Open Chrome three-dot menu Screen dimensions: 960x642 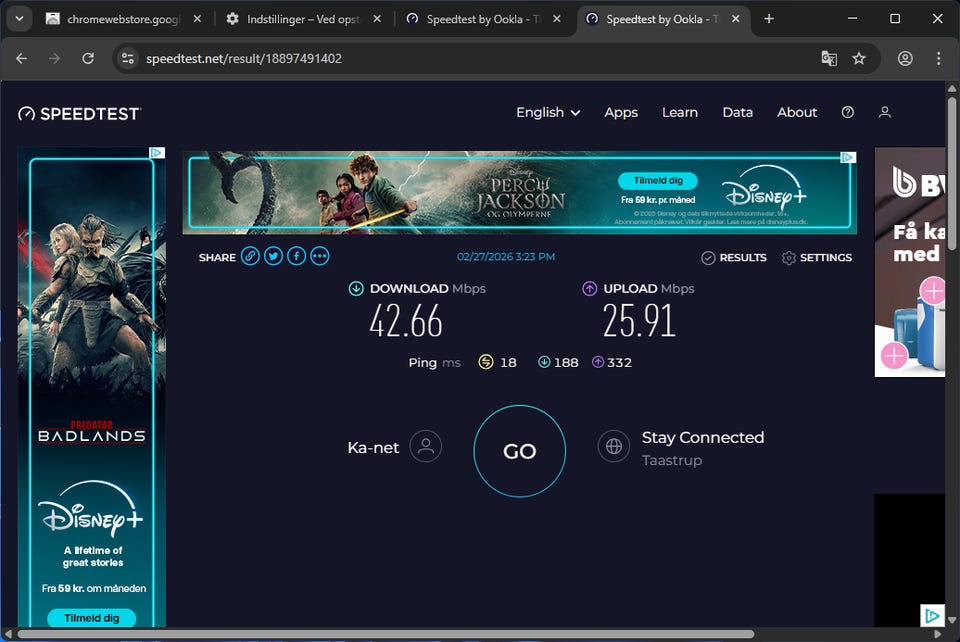point(938,58)
